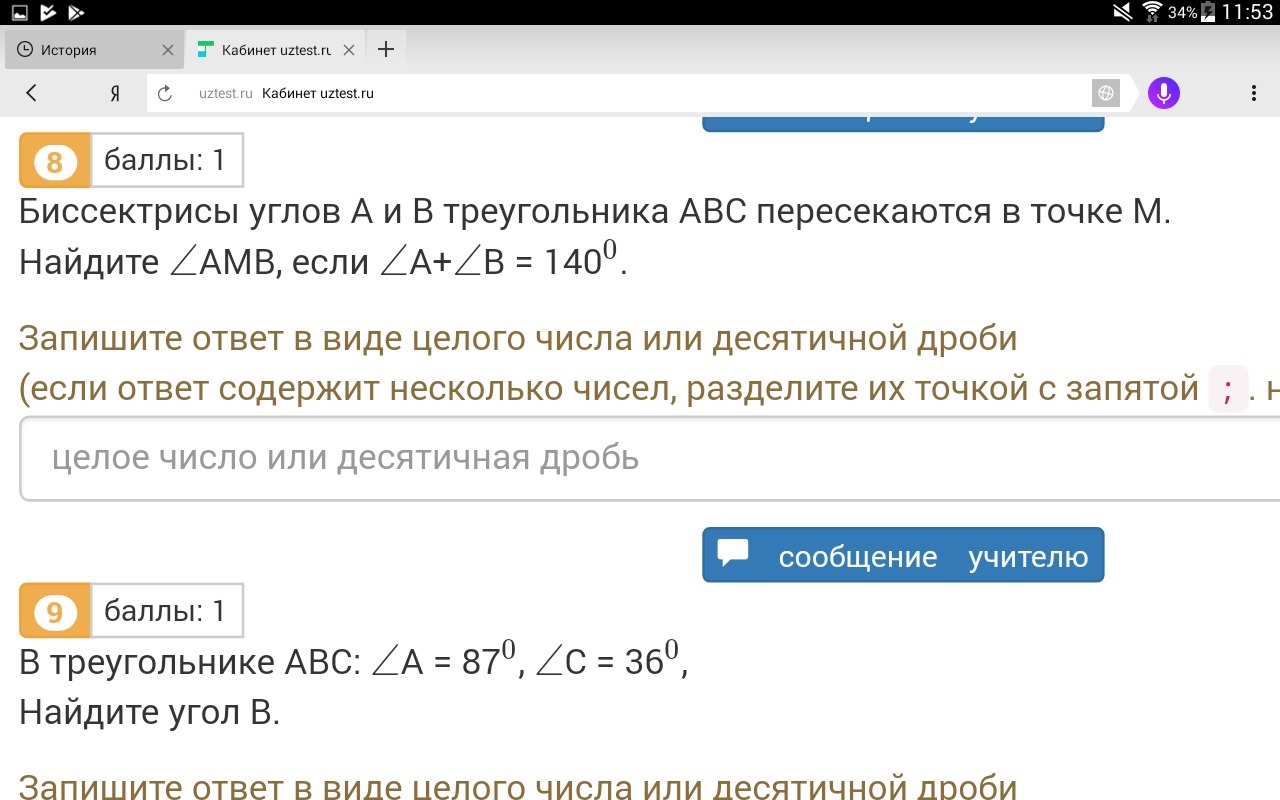Open the image notification in status bar

coord(20,12)
